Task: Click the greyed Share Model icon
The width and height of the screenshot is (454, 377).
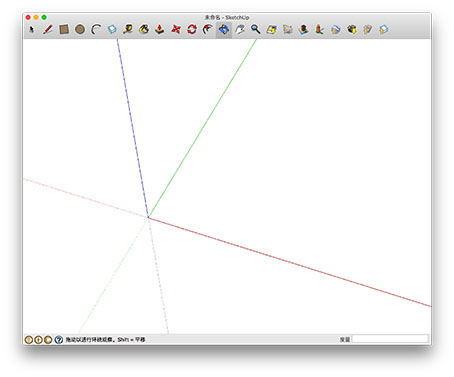Action: coord(367,30)
